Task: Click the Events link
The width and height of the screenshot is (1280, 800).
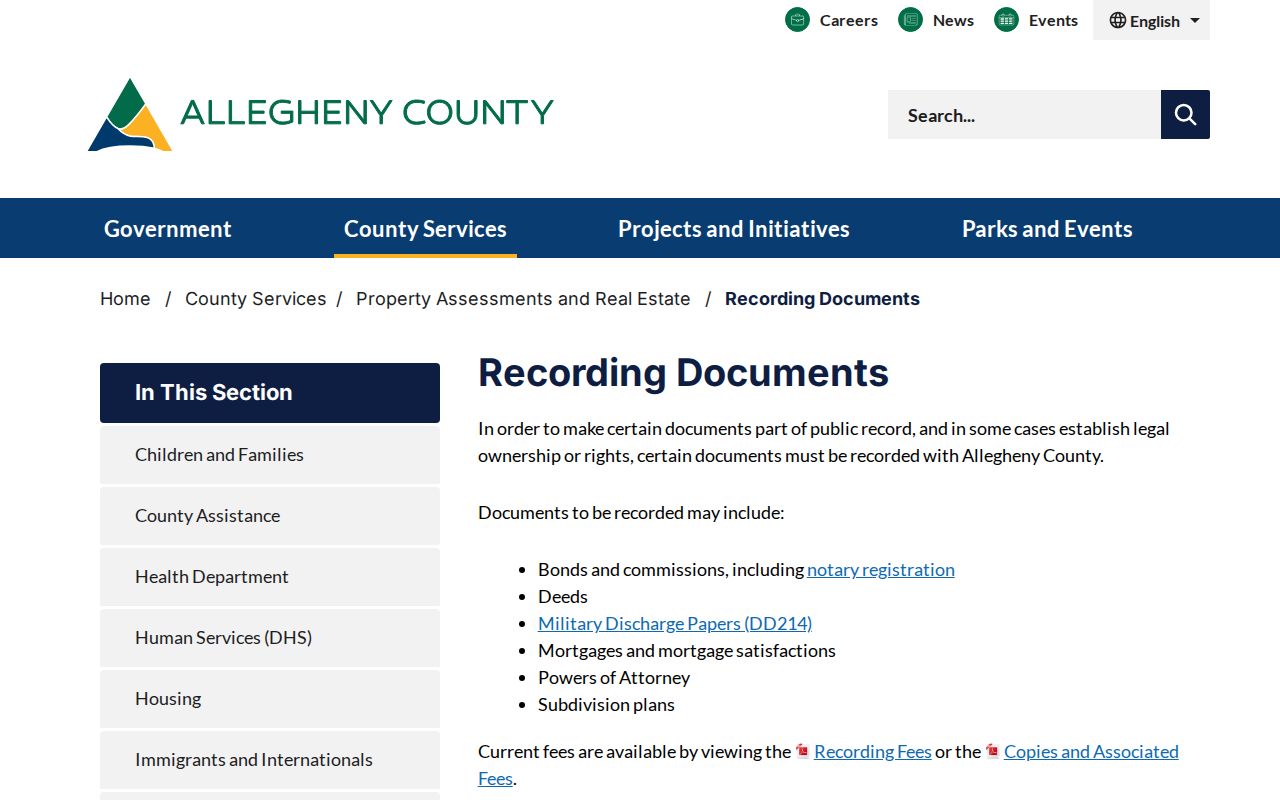Action: pos(1053,20)
